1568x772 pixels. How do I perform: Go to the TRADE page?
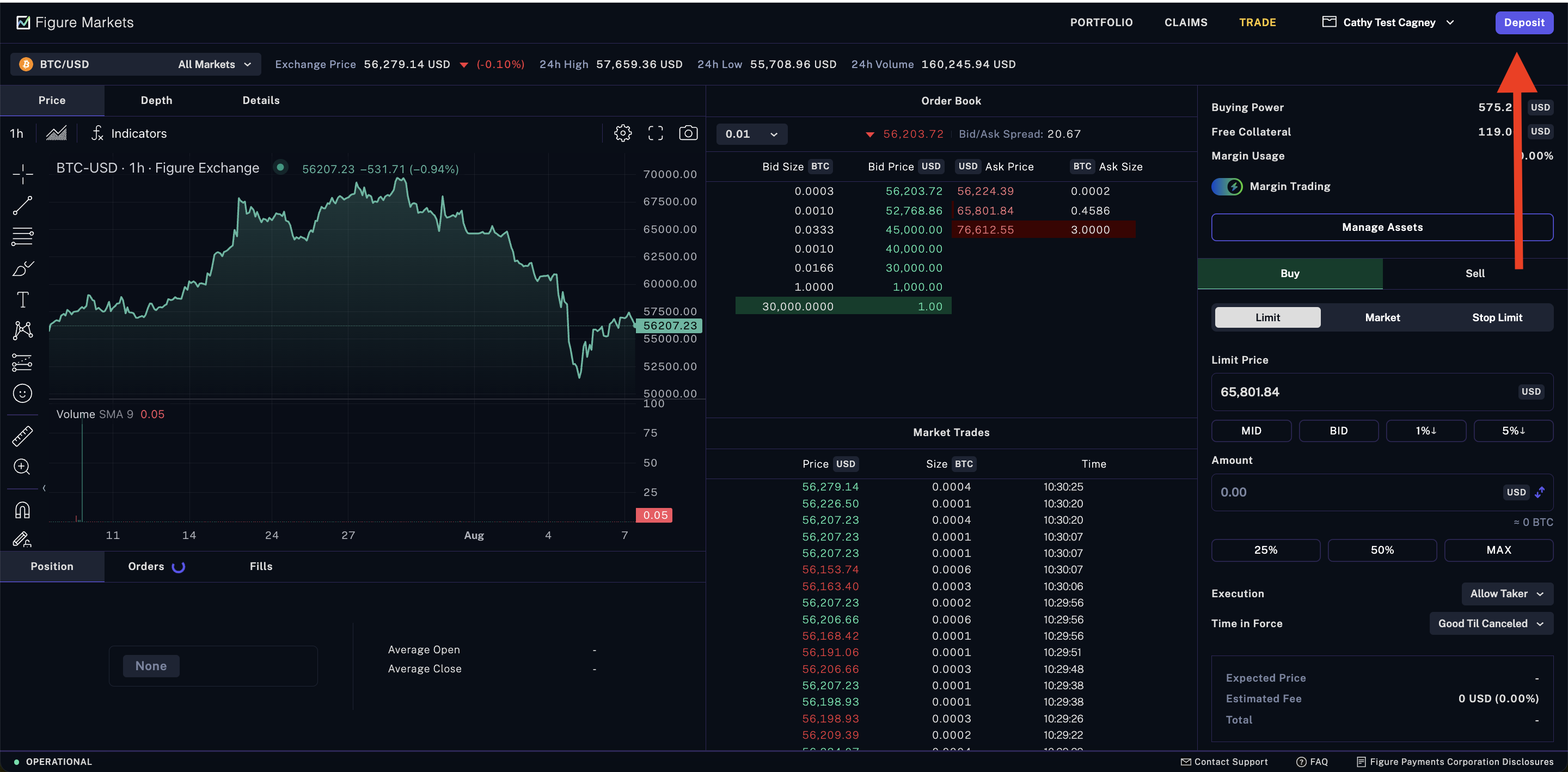(x=1257, y=22)
